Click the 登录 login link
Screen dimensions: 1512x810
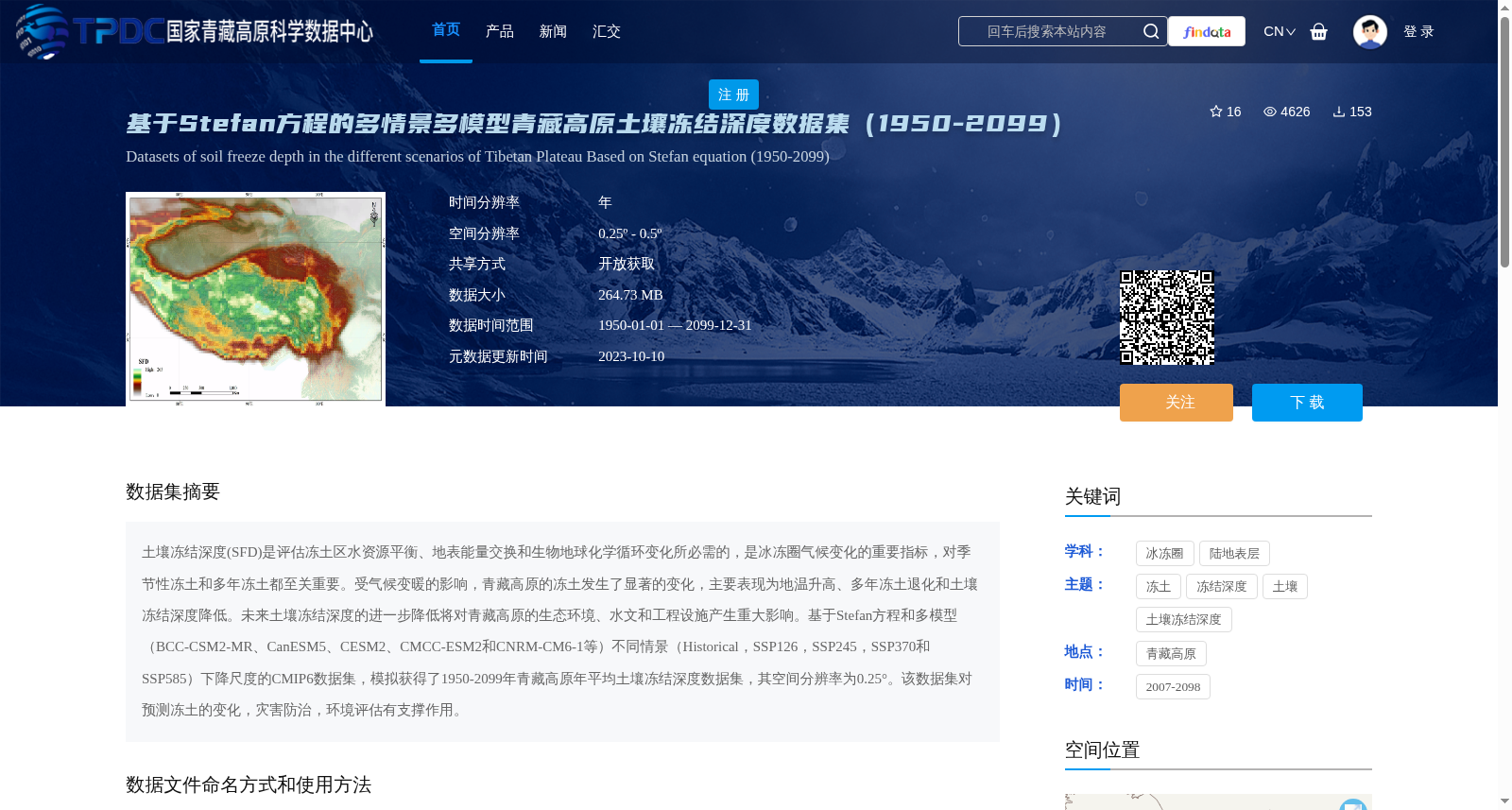click(1418, 31)
